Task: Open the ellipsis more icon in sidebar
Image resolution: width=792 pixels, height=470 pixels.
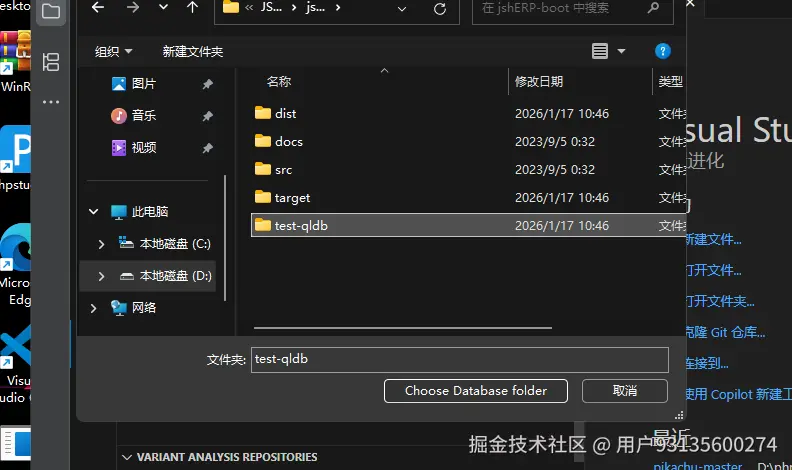Action: point(51,101)
